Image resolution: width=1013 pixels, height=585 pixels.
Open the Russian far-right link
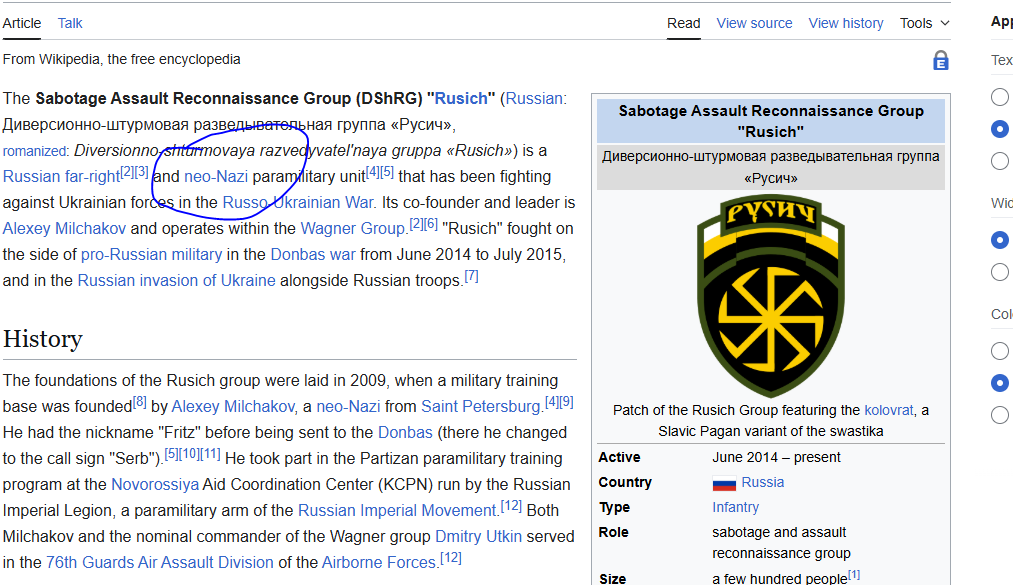pos(61,176)
